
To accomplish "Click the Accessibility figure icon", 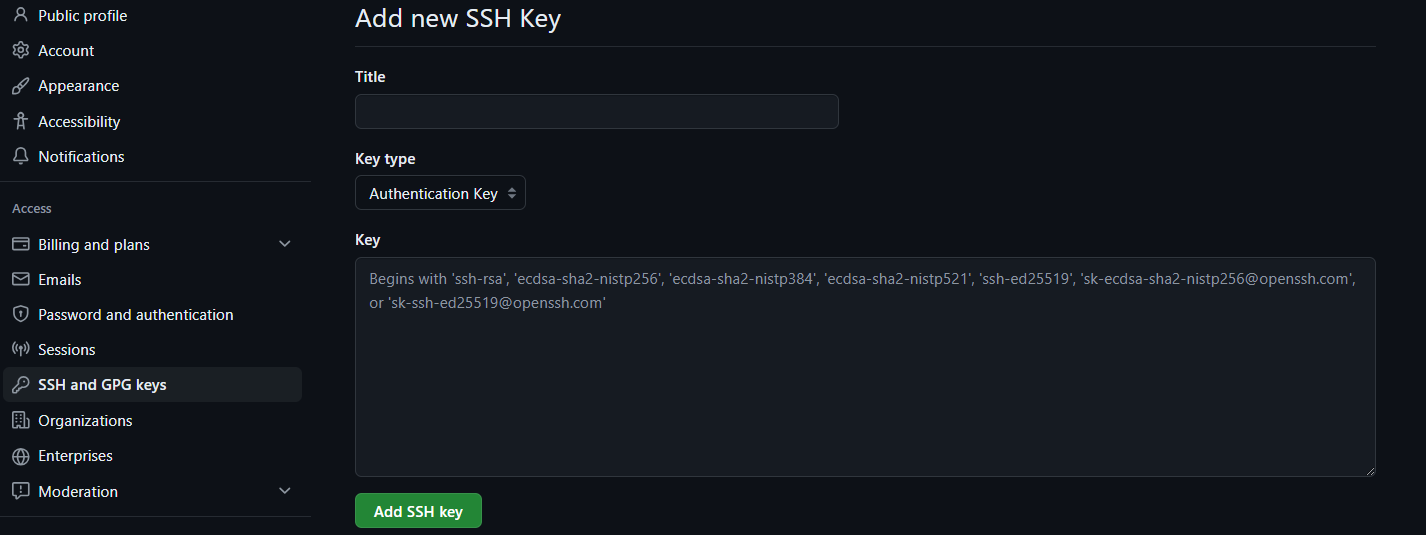I will click(x=20, y=121).
